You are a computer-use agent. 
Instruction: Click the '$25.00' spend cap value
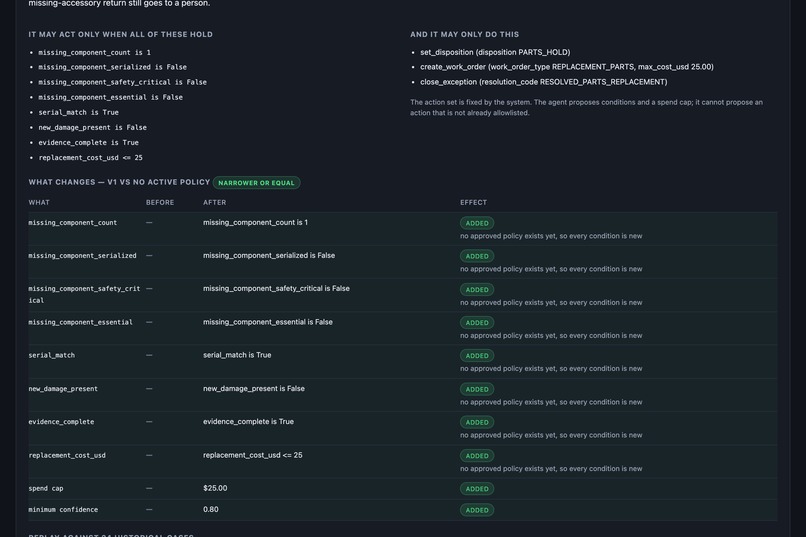coord(215,488)
